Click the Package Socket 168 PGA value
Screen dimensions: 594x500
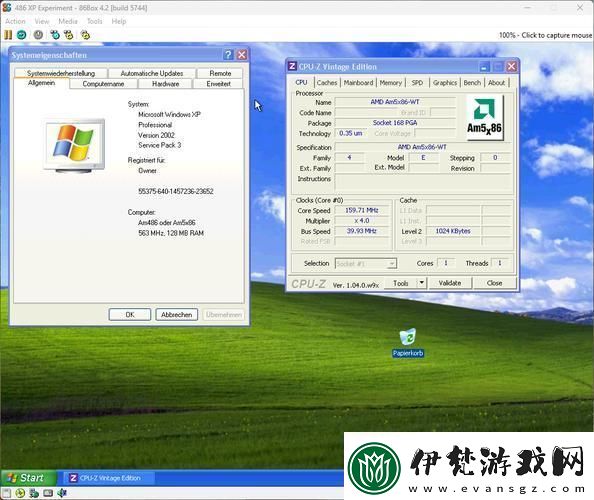point(395,123)
